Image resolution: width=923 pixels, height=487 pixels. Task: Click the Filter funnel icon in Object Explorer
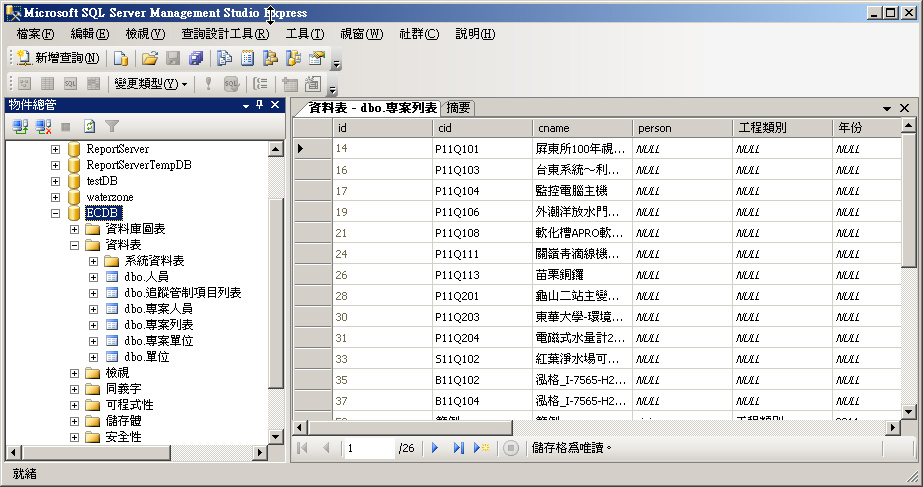112,126
